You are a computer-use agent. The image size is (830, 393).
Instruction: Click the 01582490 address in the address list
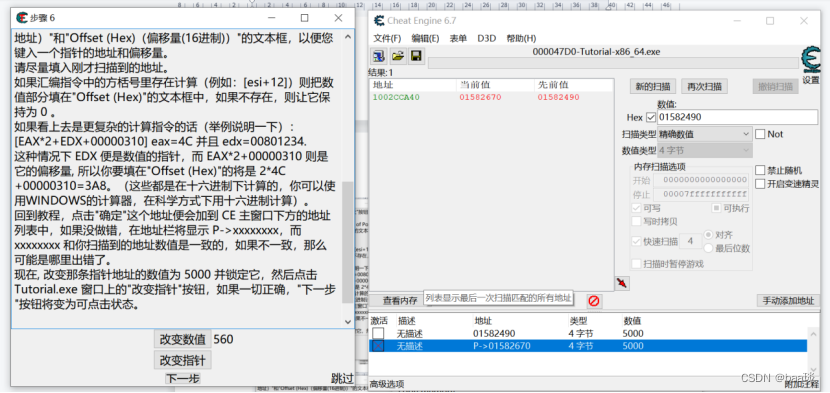coord(494,334)
